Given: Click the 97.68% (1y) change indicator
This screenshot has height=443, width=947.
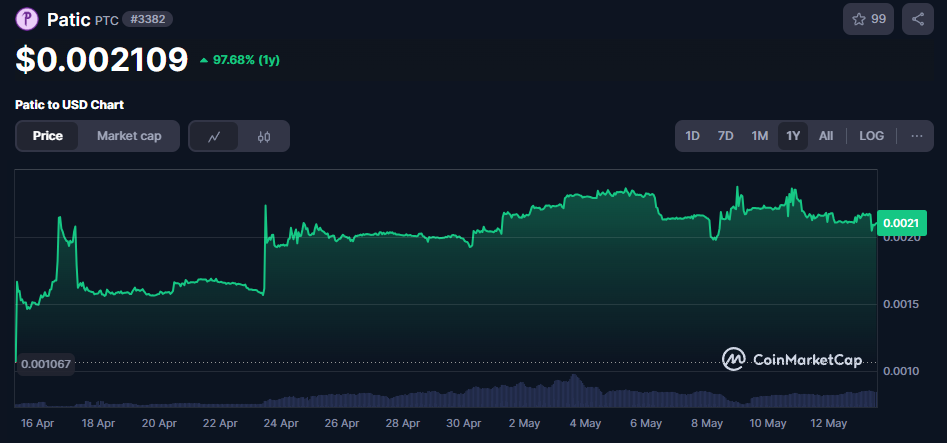Looking at the screenshot, I should [239, 60].
